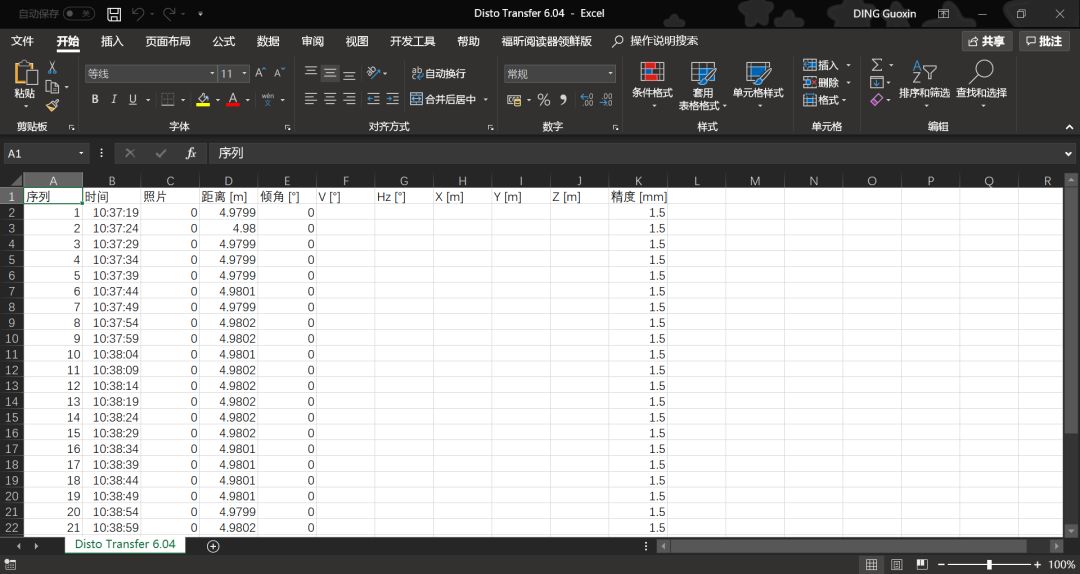Open Conditional Formatting (条件格式)
1080x574 pixels.
[x=652, y=84]
